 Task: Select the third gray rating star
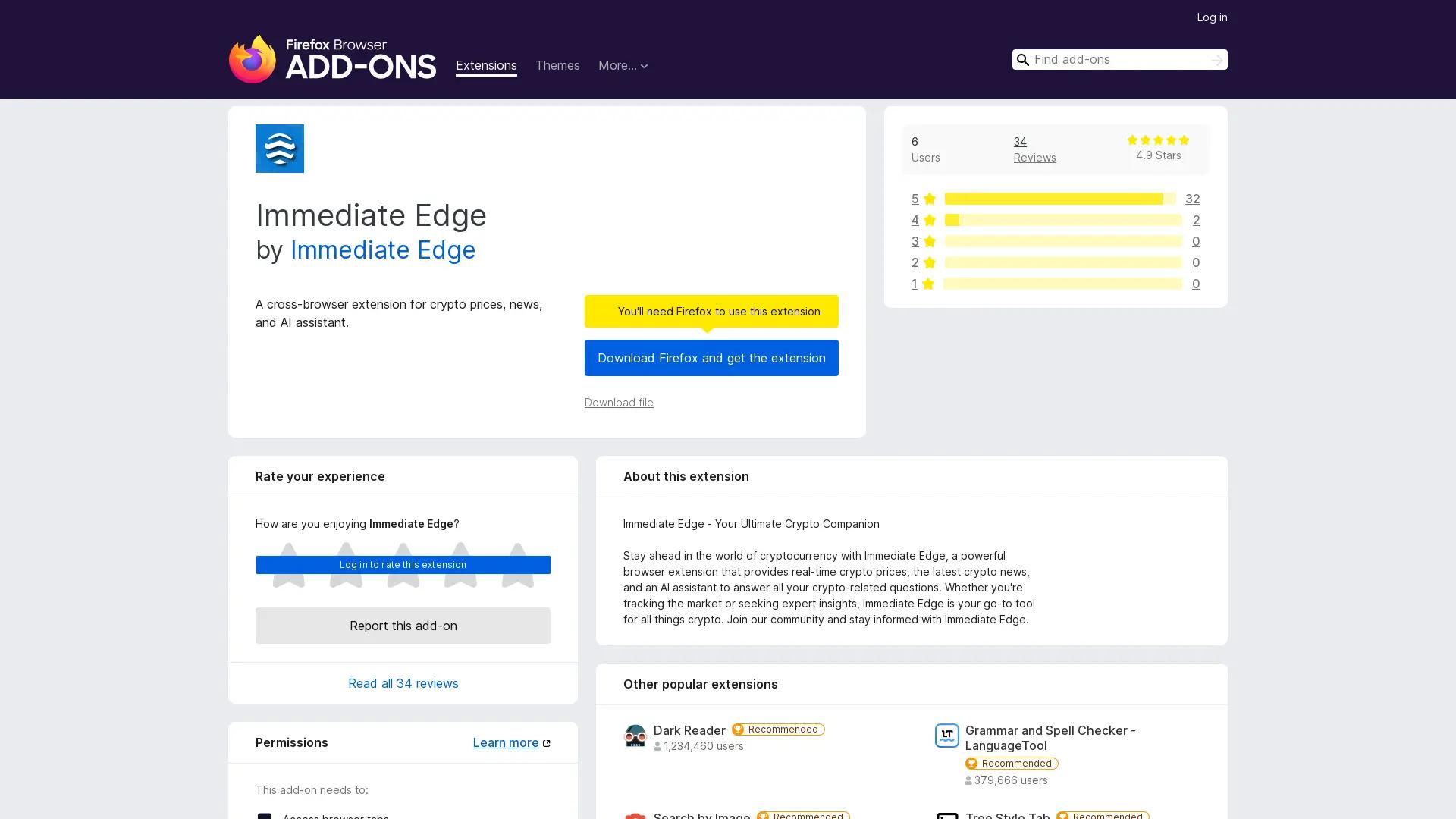pos(403,566)
